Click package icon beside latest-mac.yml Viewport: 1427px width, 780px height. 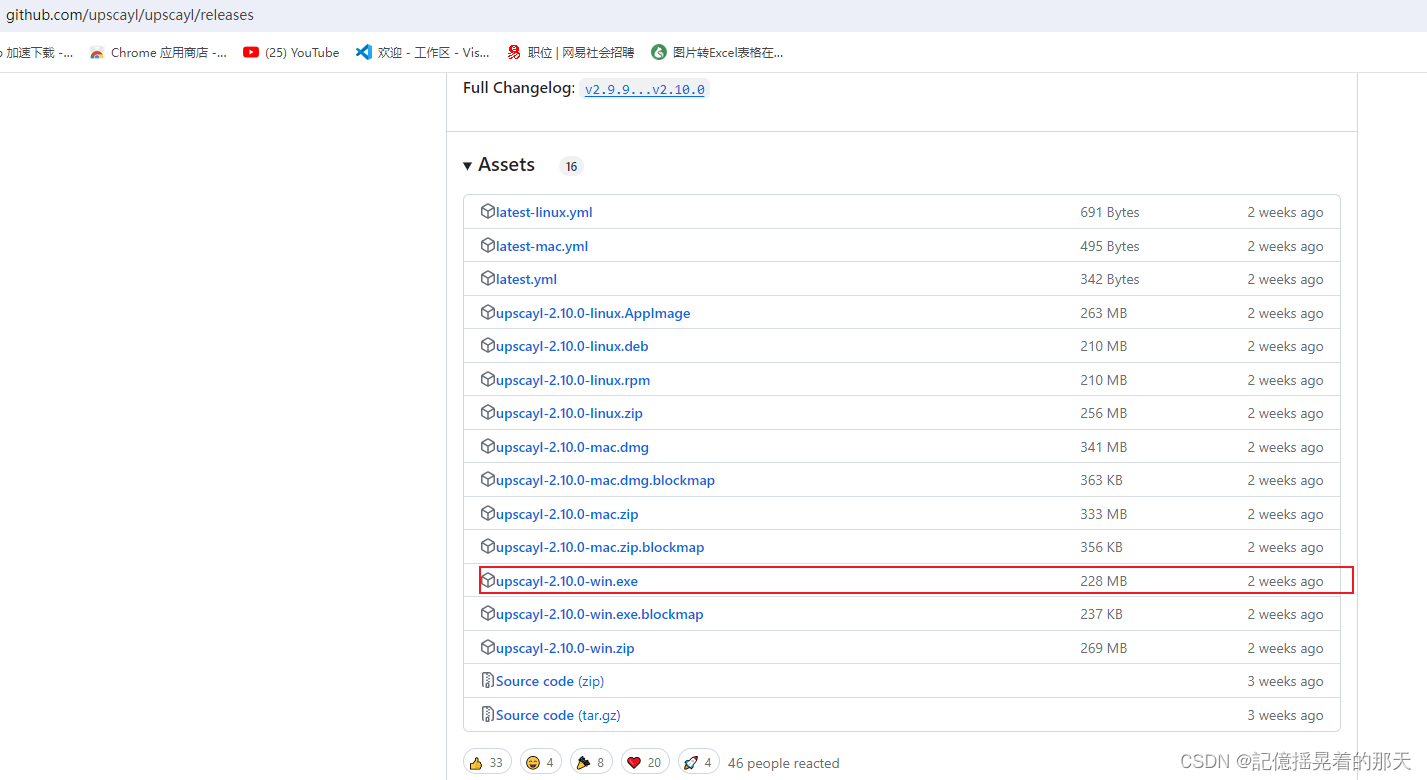pos(488,245)
